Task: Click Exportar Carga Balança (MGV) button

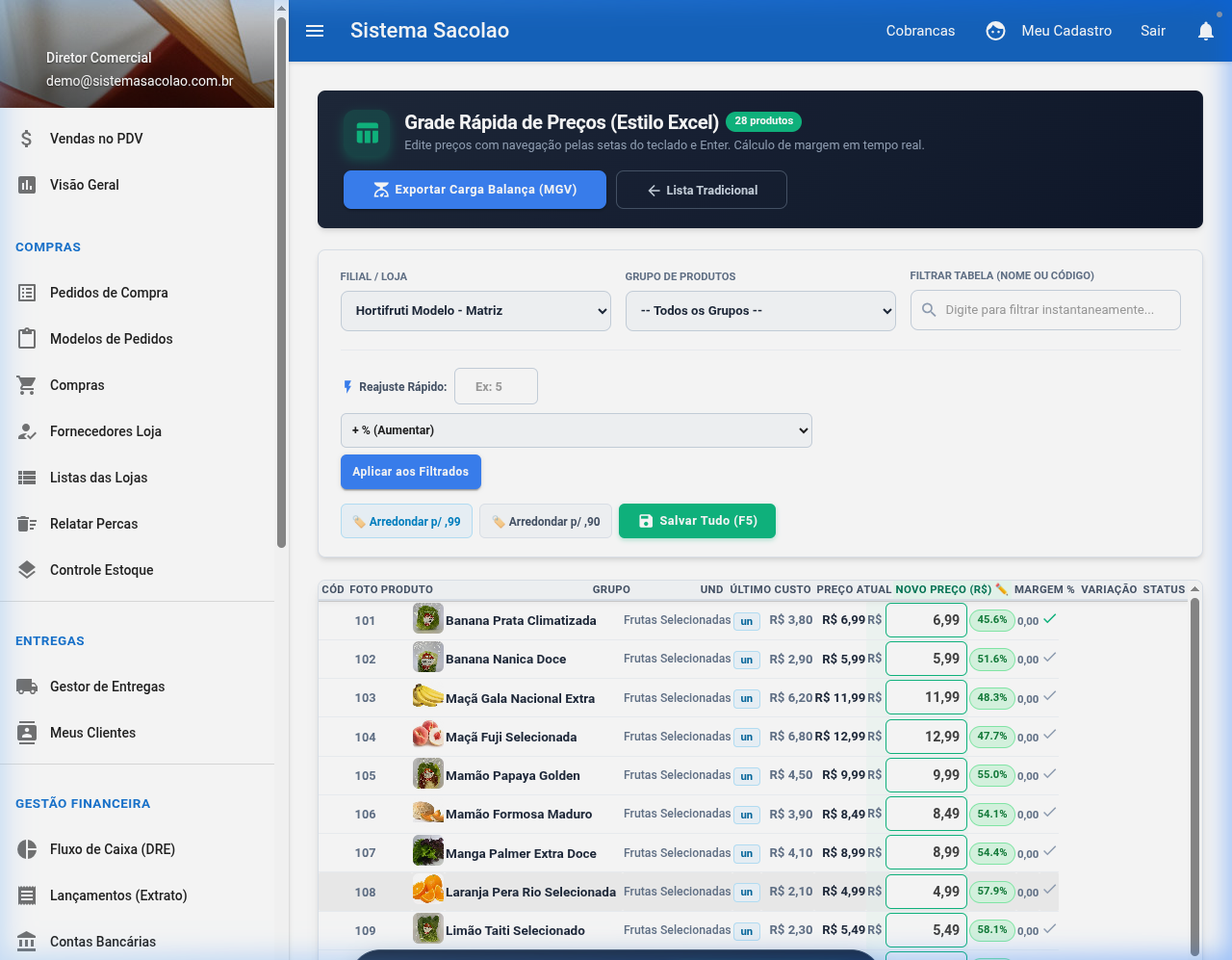Action: click(475, 190)
